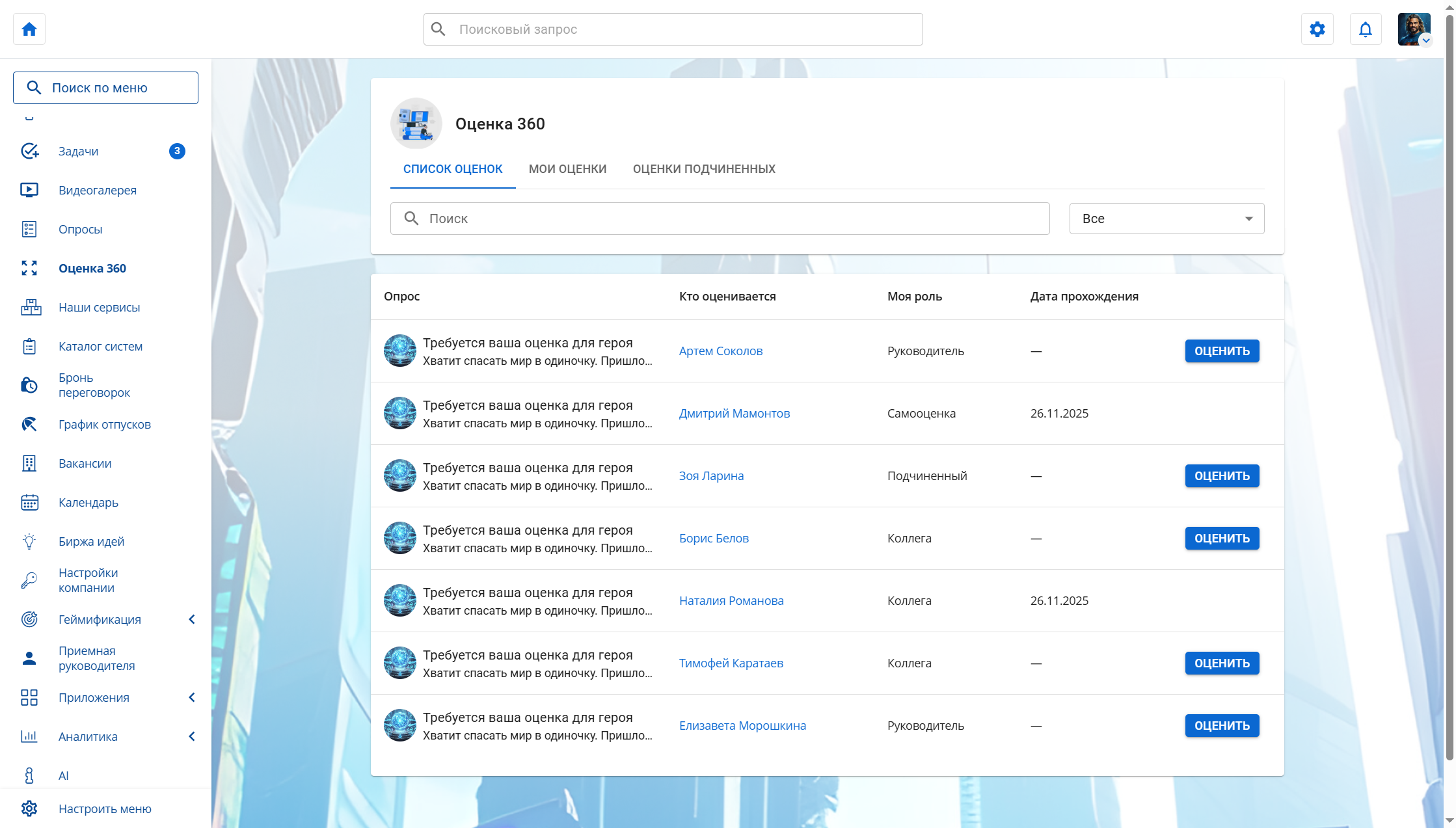Expand the Приложения submenu chevron

(x=192, y=697)
